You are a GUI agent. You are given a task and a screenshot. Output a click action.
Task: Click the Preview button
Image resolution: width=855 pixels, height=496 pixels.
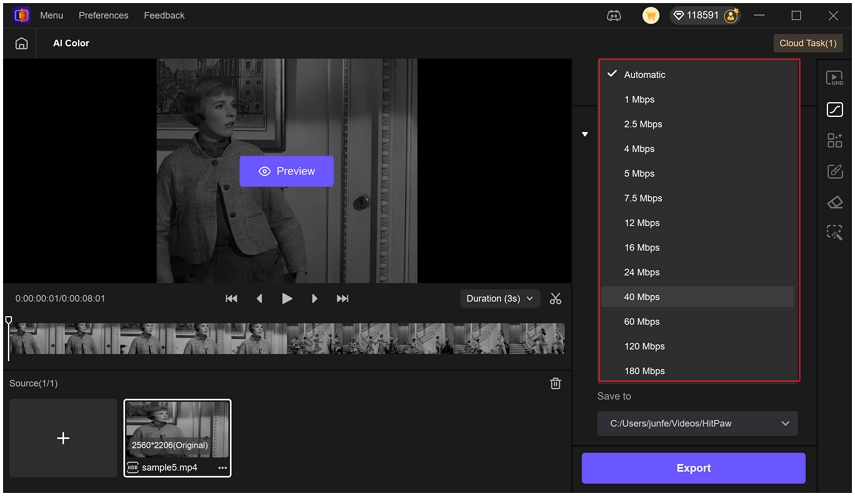pos(287,171)
